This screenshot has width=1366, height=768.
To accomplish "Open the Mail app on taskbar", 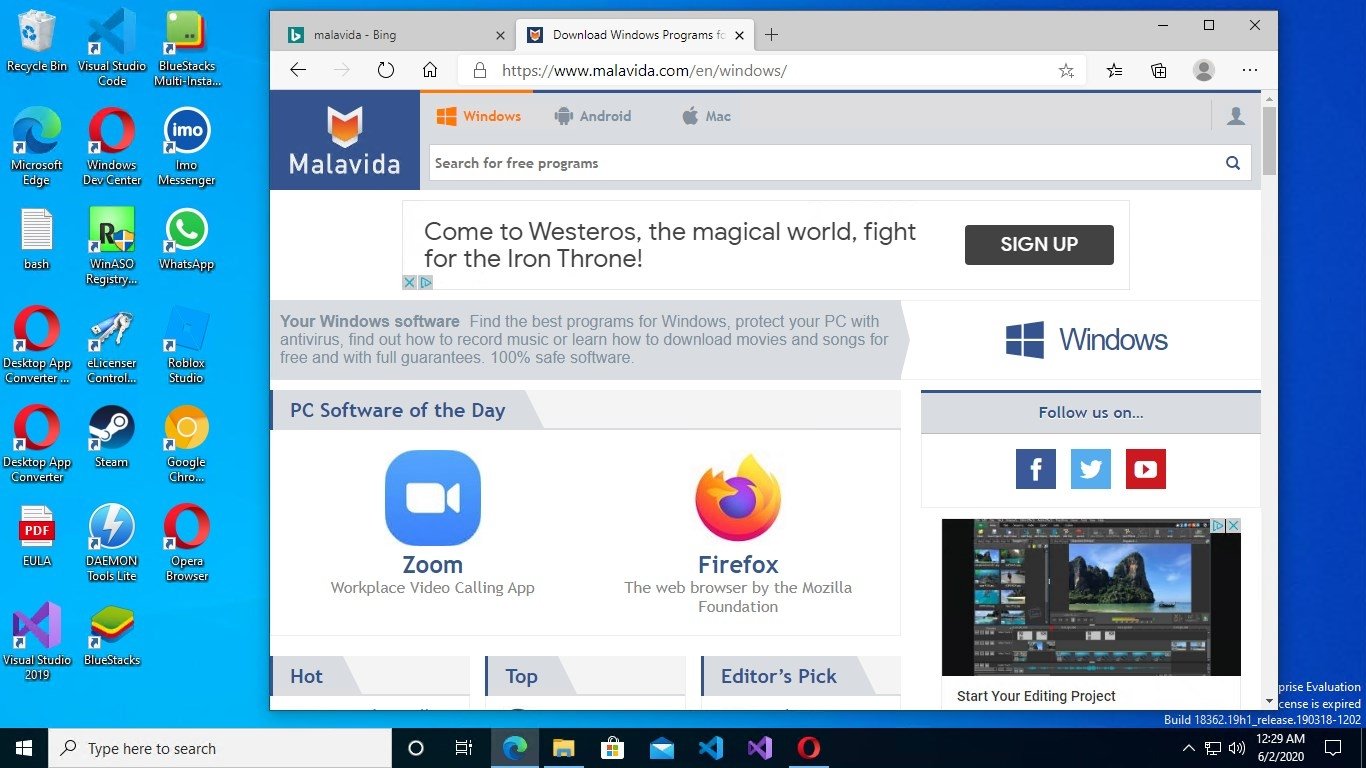I will 662,748.
